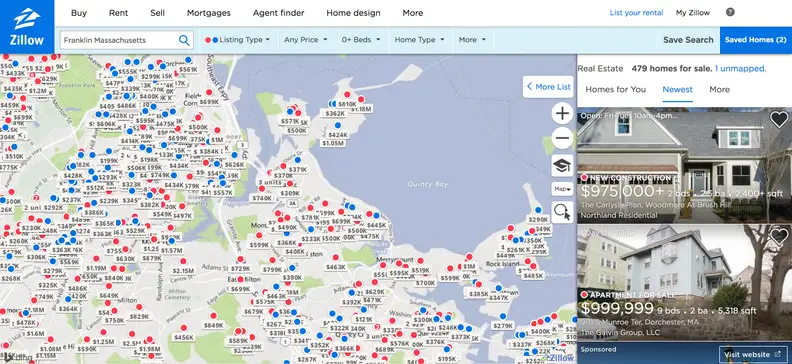The width and height of the screenshot is (792, 364).
Task: Click the $279K map price marker near Weymouth
Action: pyautogui.click(x=503, y=326)
